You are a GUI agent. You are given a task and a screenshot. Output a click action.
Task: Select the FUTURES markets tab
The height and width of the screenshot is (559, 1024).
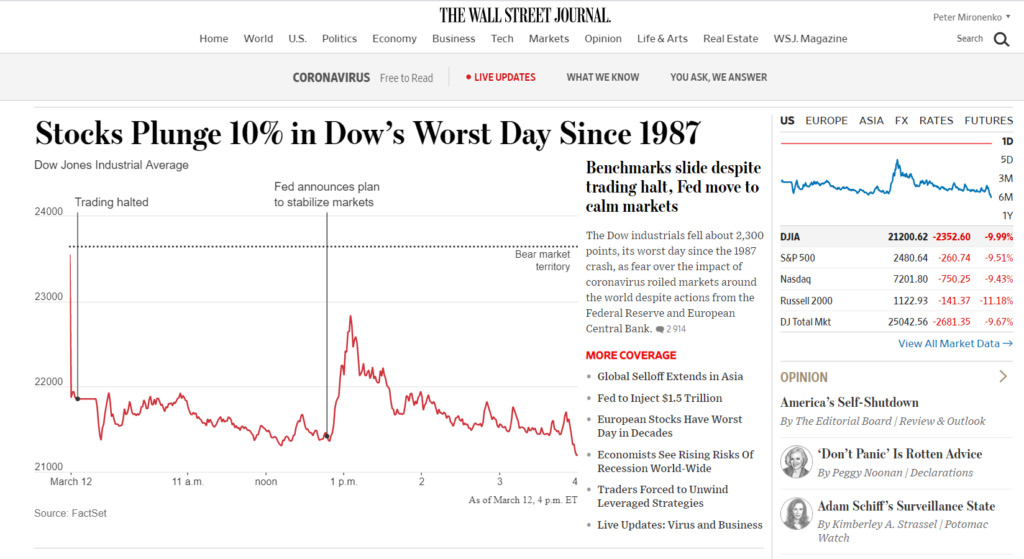point(988,121)
